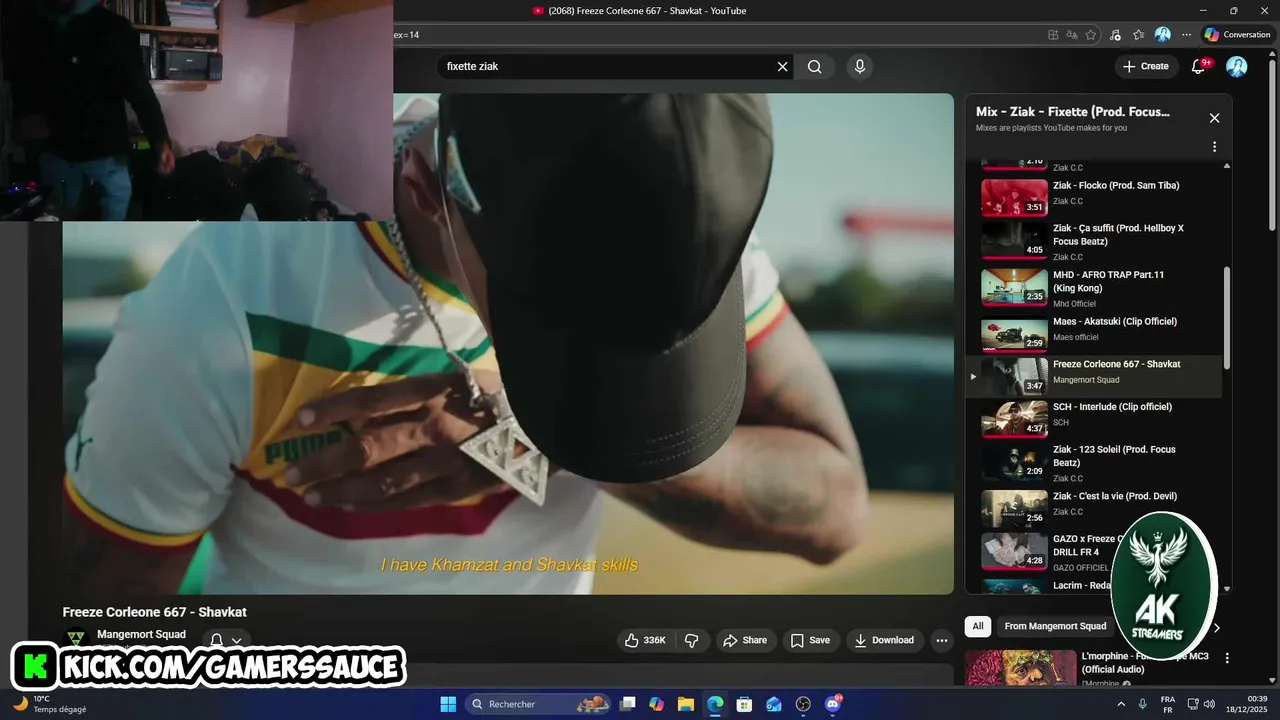This screenshot has height=720, width=1280.
Task: Open YouTube notifications bell
Action: 1199,66
